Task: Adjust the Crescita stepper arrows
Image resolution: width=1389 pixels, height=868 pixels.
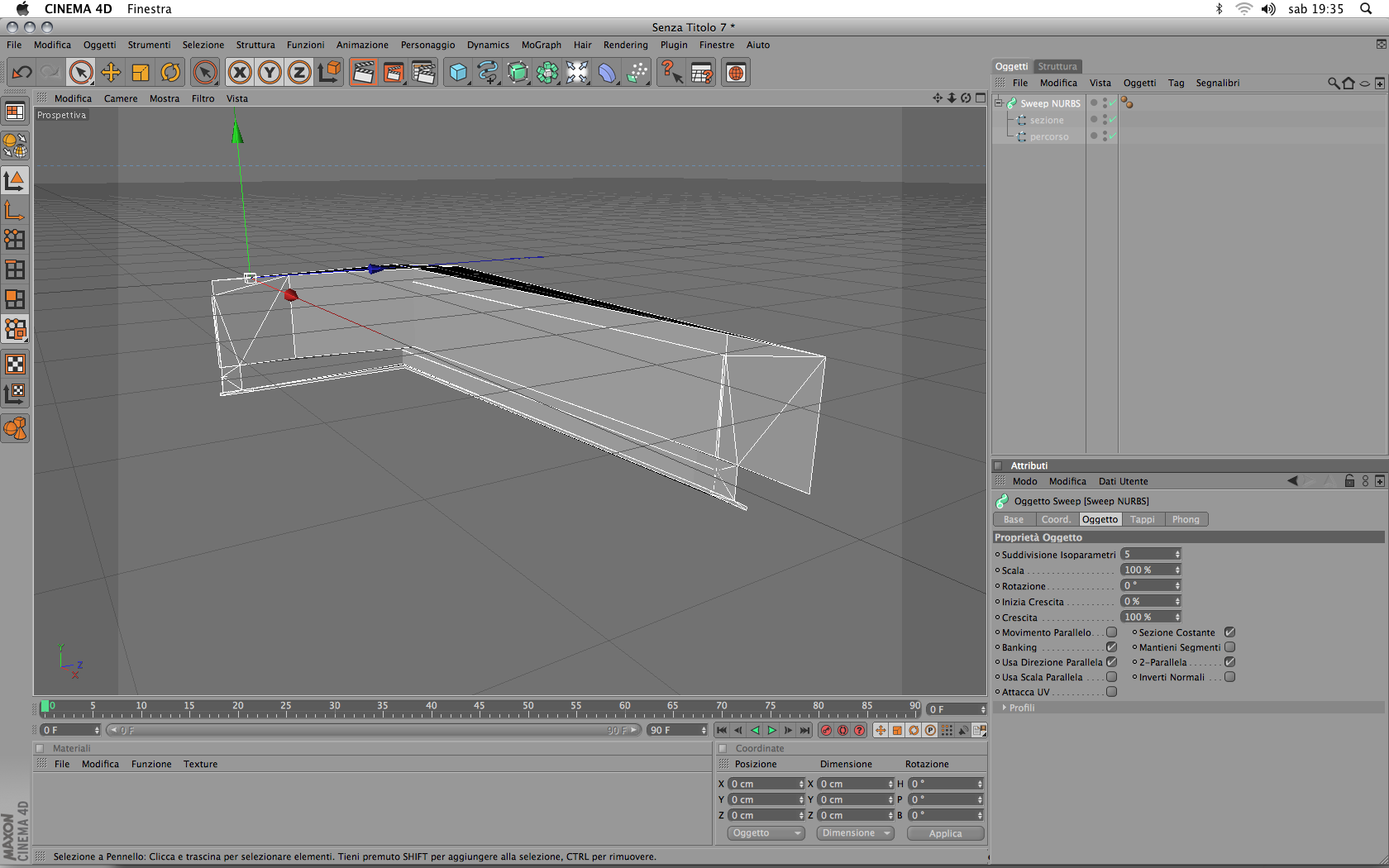Action: click(1177, 618)
